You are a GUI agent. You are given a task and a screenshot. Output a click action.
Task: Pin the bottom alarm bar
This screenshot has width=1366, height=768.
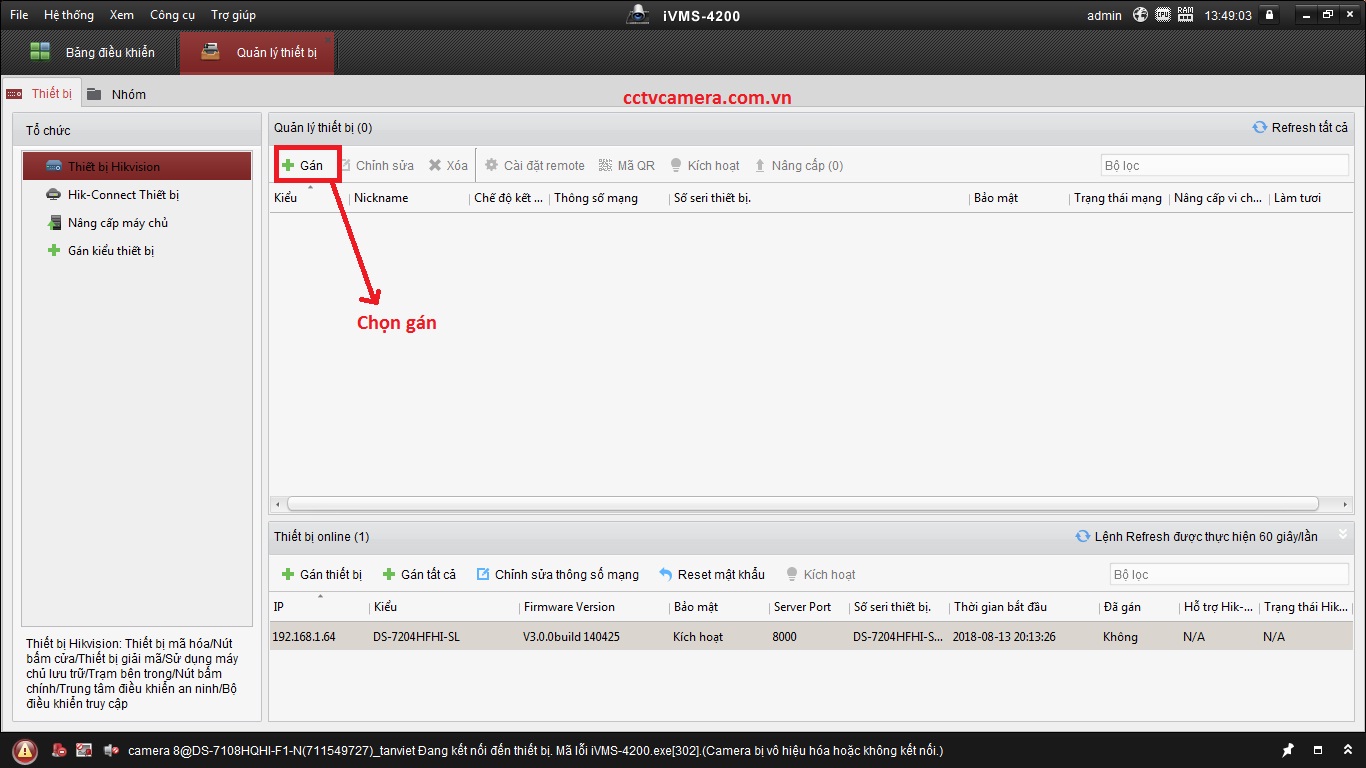pyautogui.click(x=1289, y=750)
